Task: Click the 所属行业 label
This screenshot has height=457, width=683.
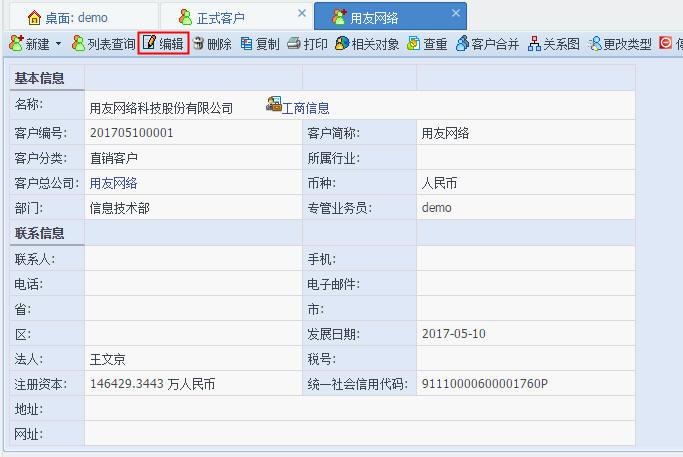Action: [x=333, y=158]
